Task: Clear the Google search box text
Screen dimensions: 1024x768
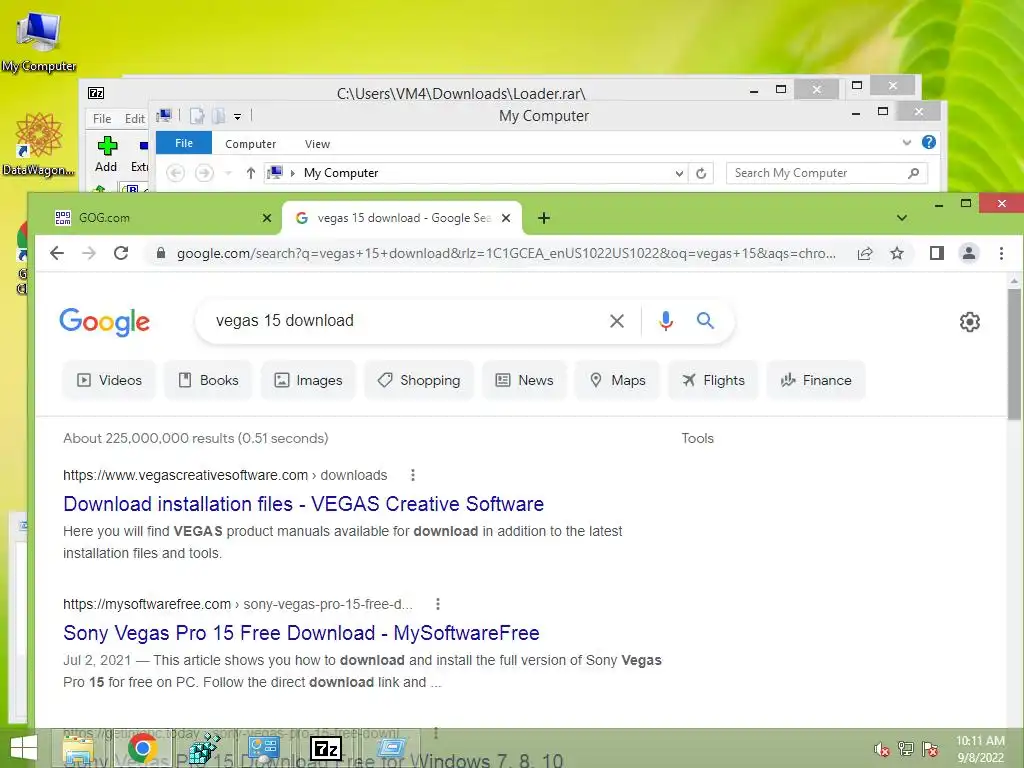Action: [x=616, y=321]
